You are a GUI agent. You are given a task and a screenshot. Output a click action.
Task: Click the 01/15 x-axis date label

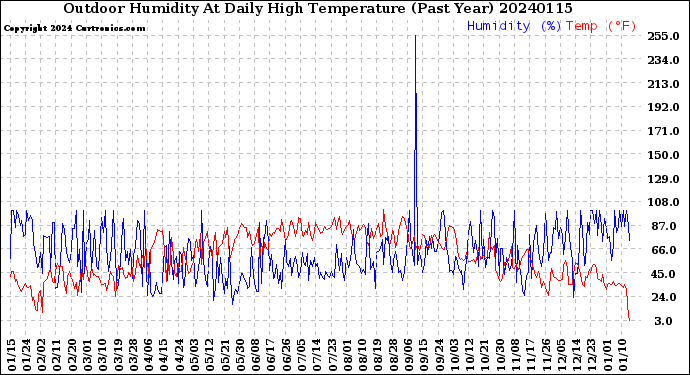(11, 355)
